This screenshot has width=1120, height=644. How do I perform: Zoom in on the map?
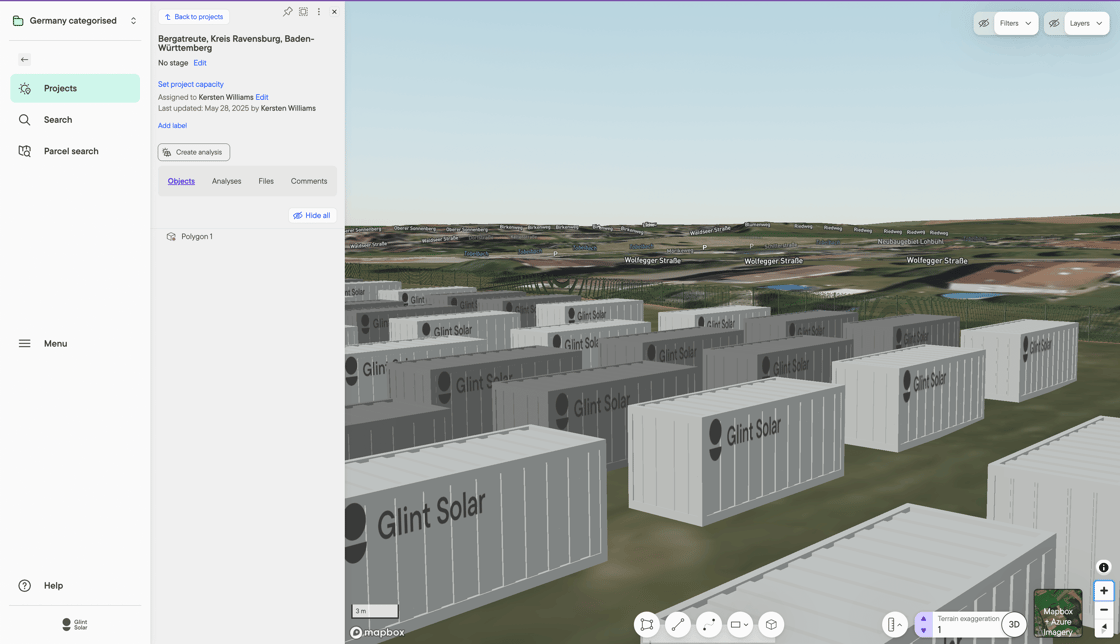point(1104,590)
